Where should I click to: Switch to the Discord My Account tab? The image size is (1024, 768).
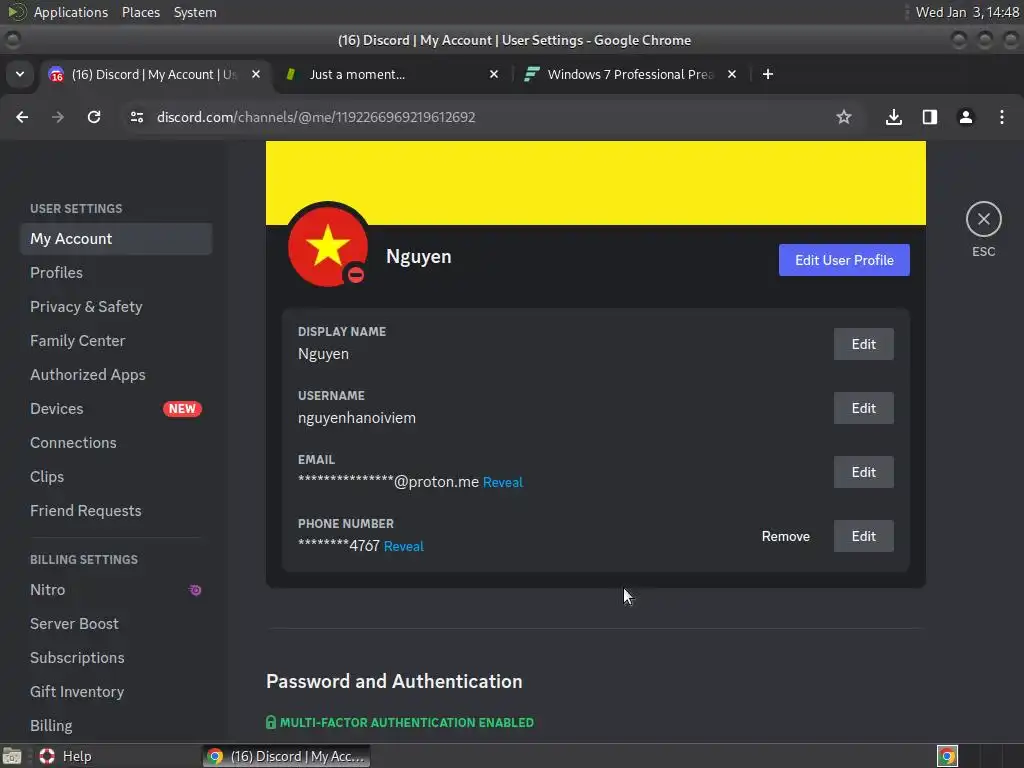(x=154, y=74)
